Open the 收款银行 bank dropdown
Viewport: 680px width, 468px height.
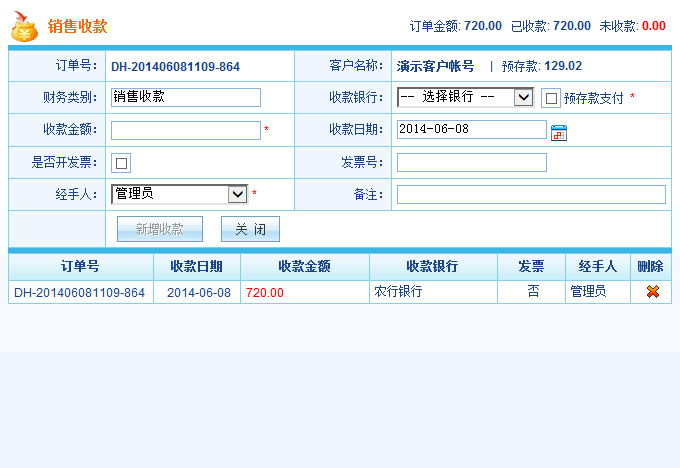[x=465, y=97]
